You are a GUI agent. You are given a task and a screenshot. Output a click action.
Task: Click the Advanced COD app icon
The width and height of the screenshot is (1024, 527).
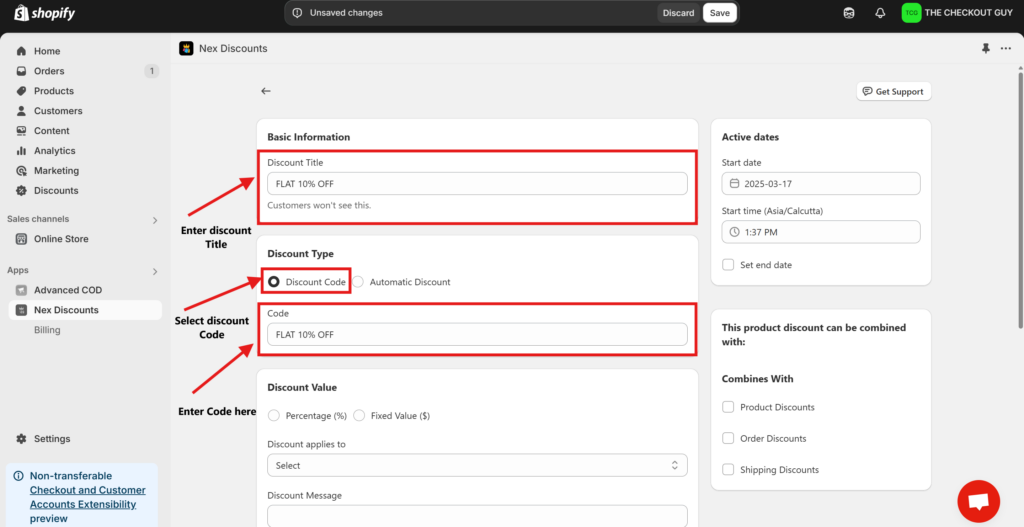(22, 290)
